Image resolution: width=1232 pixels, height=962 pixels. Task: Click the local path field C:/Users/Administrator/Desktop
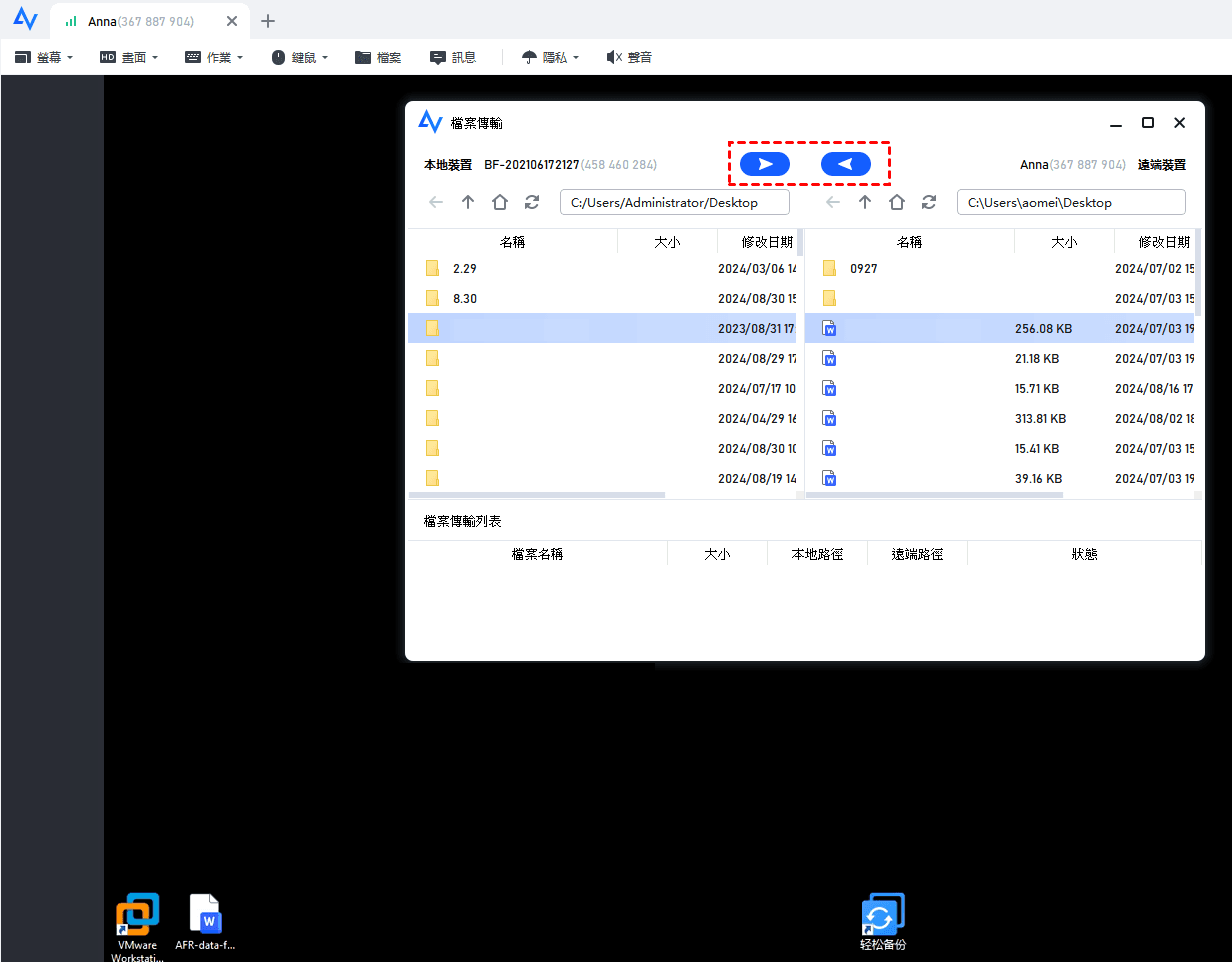[674, 202]
